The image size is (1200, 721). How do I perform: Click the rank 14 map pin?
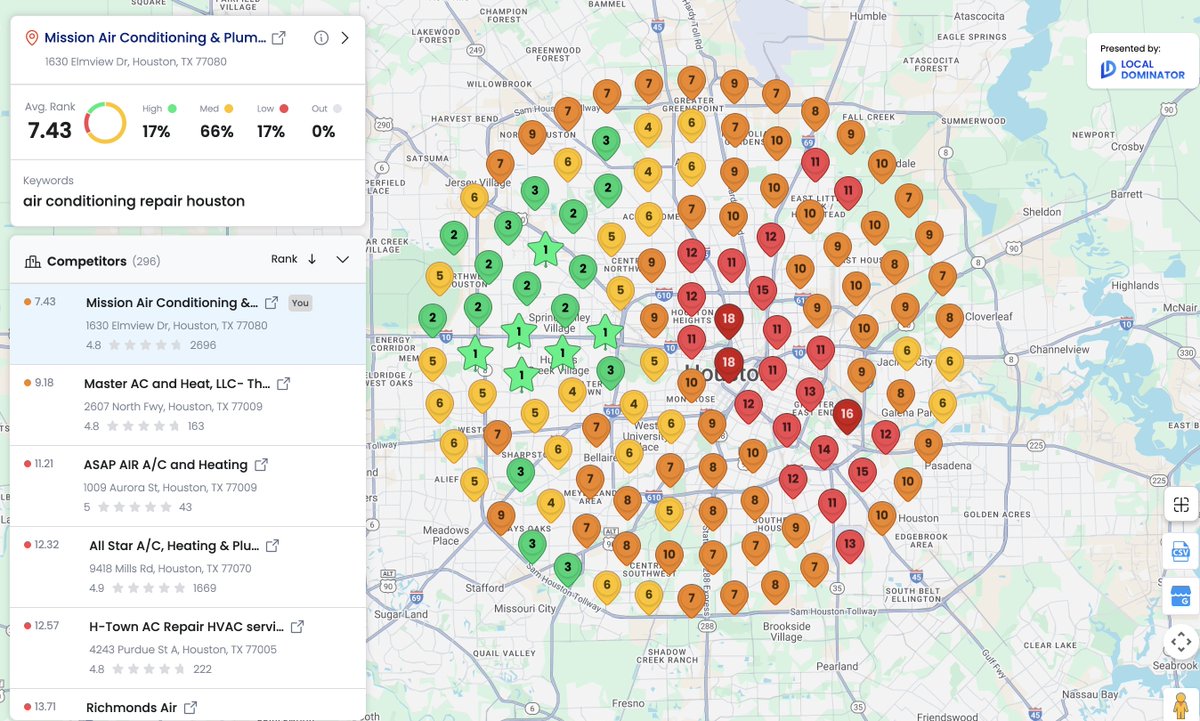tap(824, 451)
